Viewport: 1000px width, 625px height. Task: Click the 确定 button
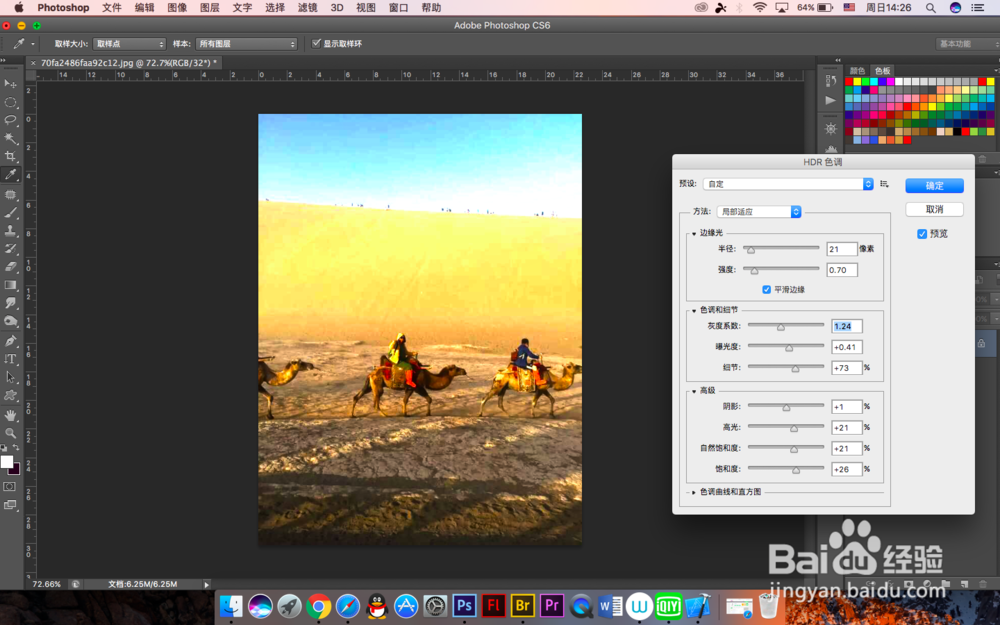934,186
